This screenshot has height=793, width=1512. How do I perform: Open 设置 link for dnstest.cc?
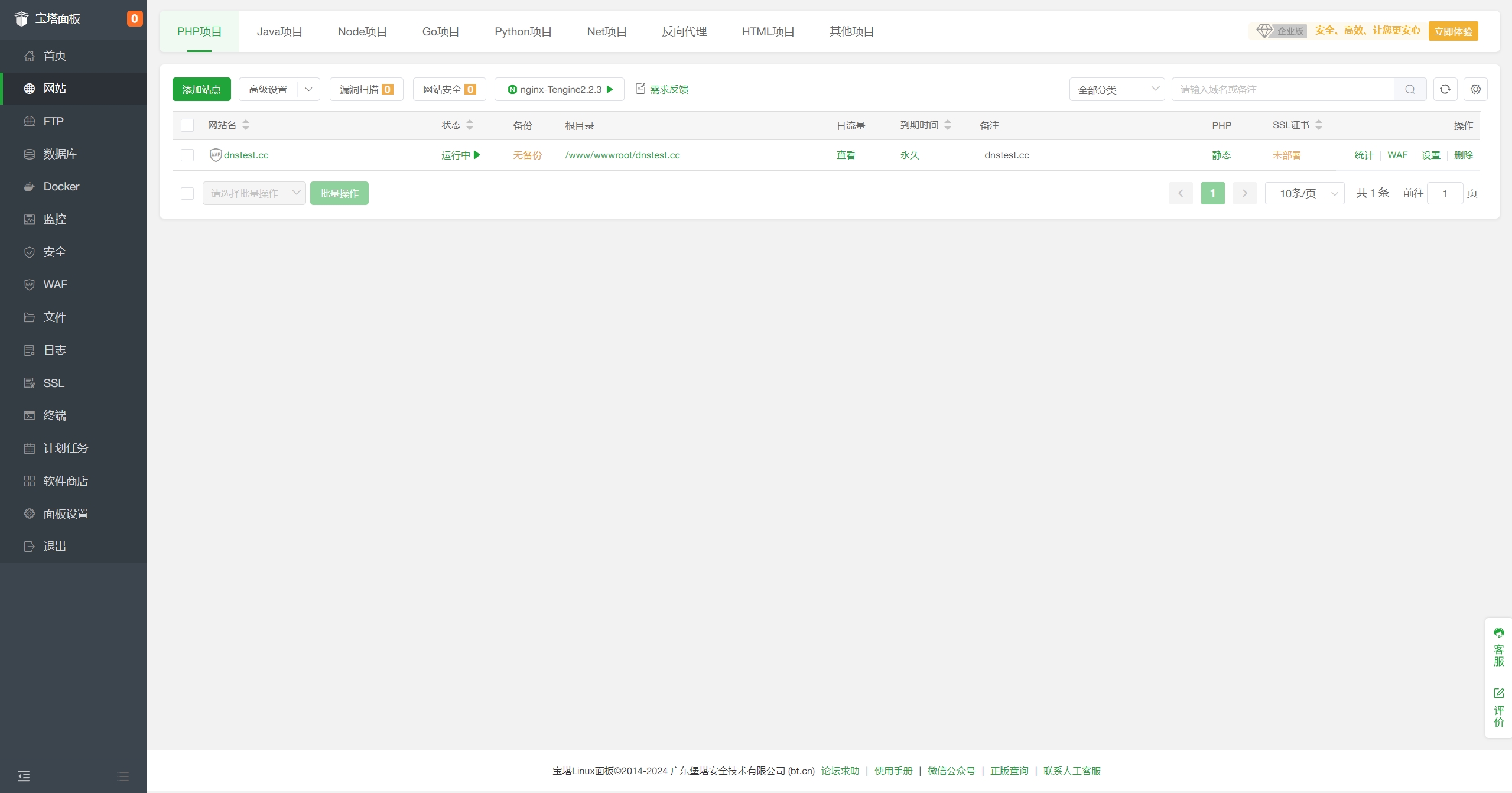[x=1430, y=155]
